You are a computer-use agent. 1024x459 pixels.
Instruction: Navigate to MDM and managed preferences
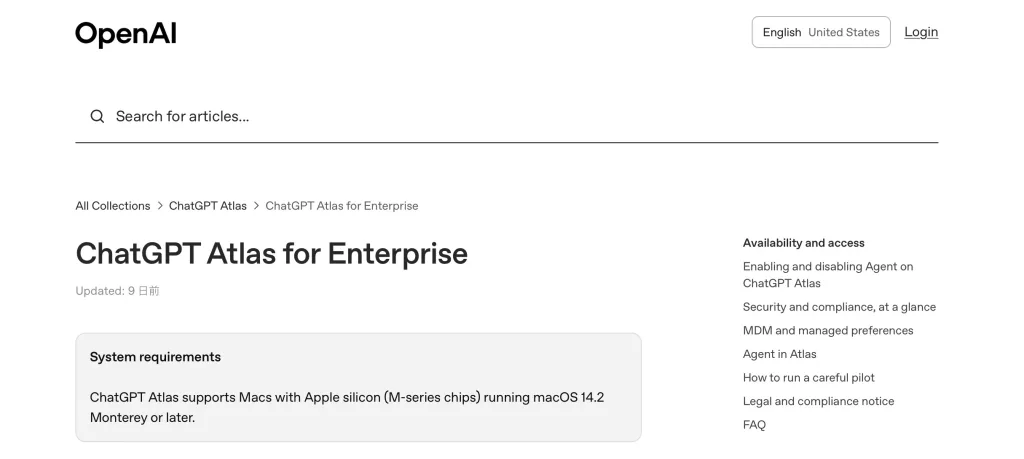tap(827, 331)
